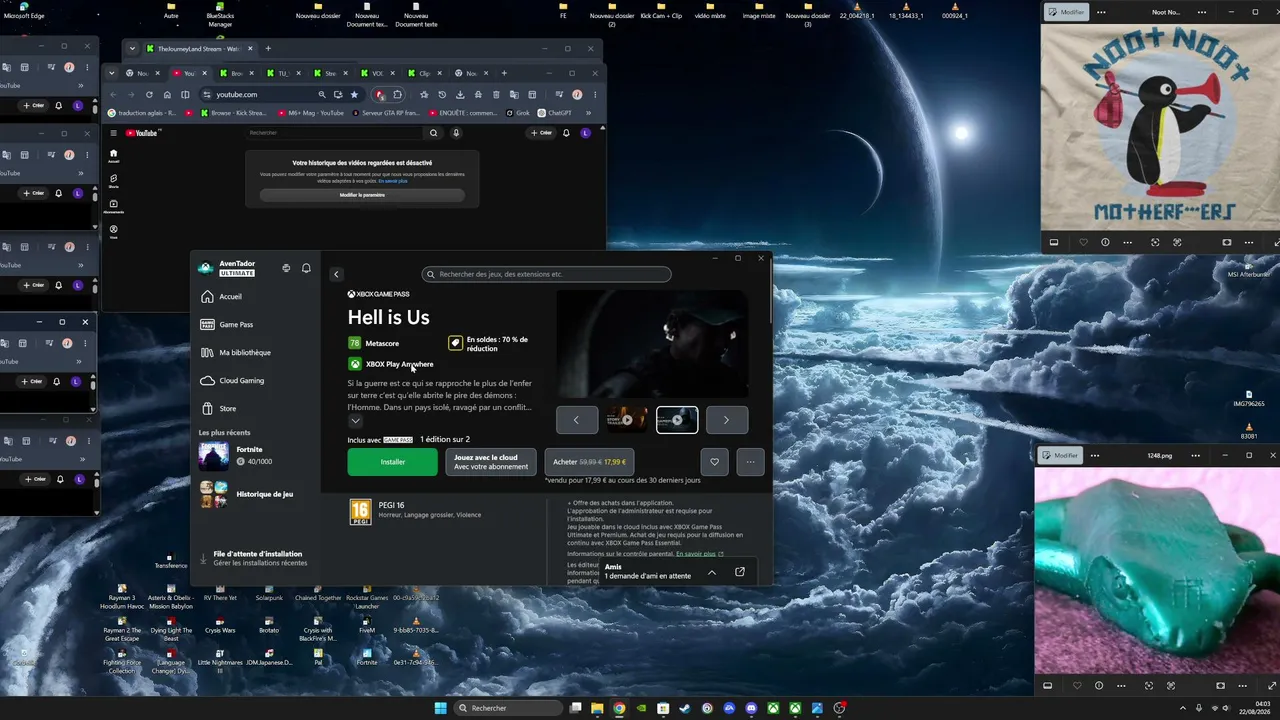The image size is (1280, 720).
Task: Open YouTube Abonnements in the mini sidebar
Action: (113, 206)
